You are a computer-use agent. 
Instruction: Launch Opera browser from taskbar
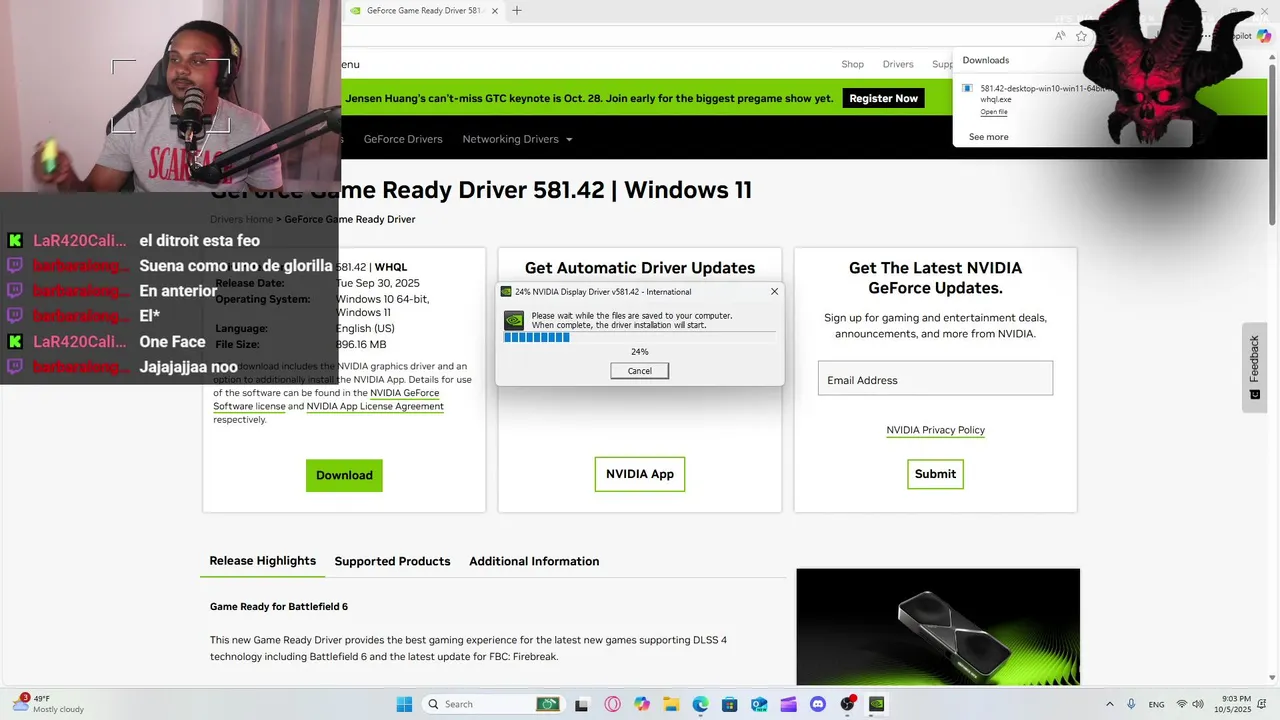click(x=611, y=704)
